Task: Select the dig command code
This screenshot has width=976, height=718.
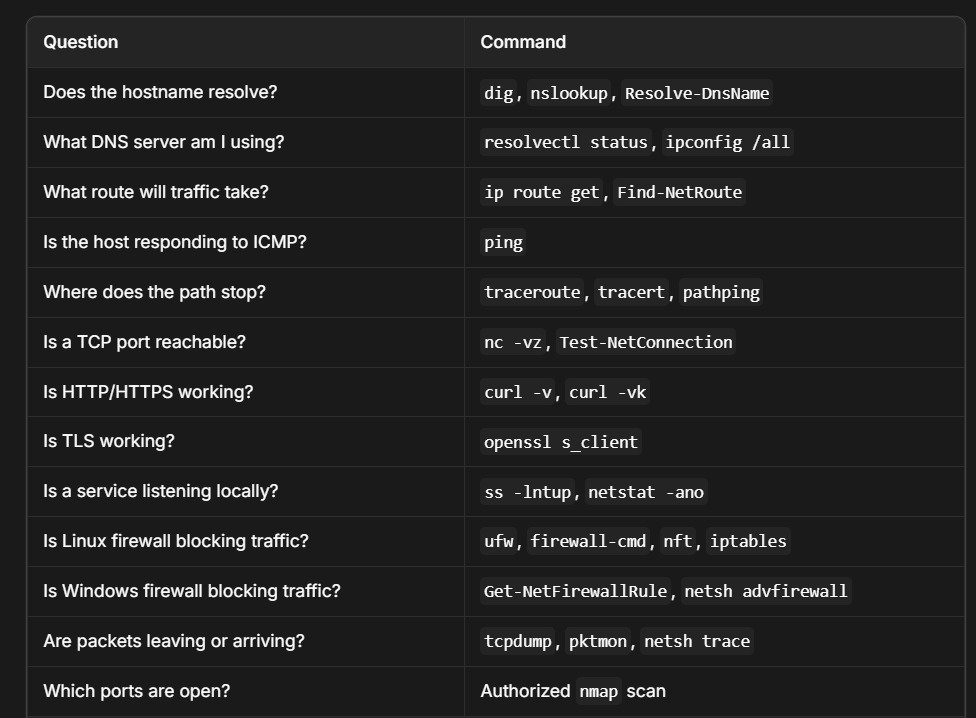Action: [499, 93]
